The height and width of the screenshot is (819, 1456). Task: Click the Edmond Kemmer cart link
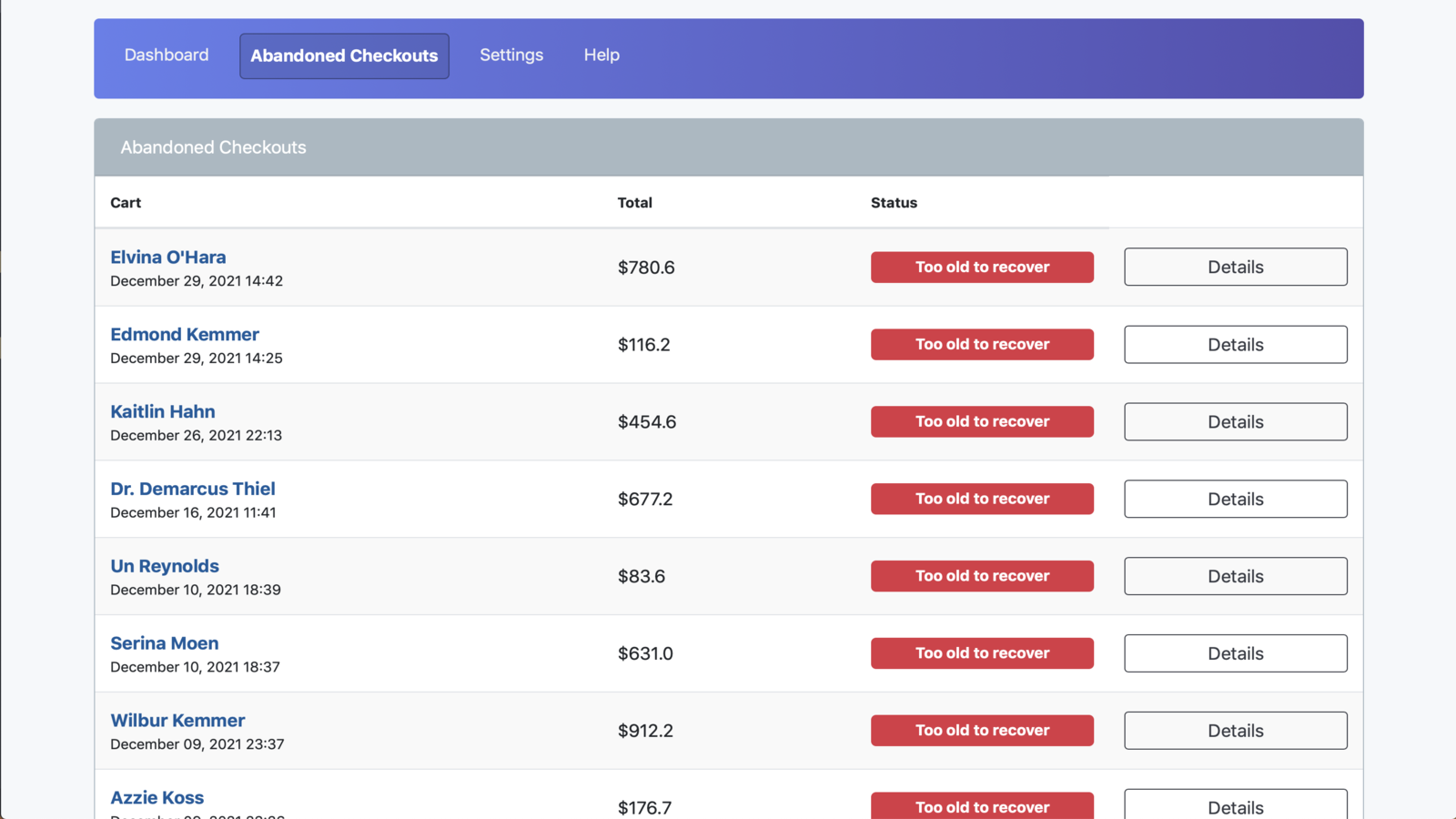pyautogui.click(x=185, y=335)
